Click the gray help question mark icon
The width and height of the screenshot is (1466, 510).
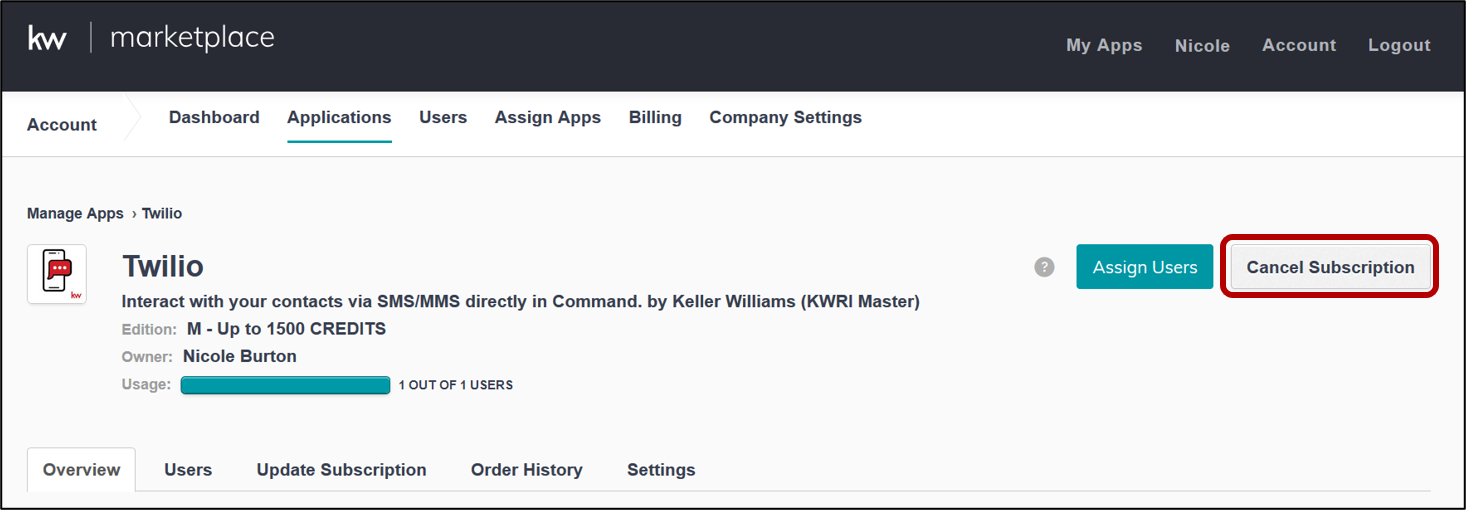tap(1044, 267)
